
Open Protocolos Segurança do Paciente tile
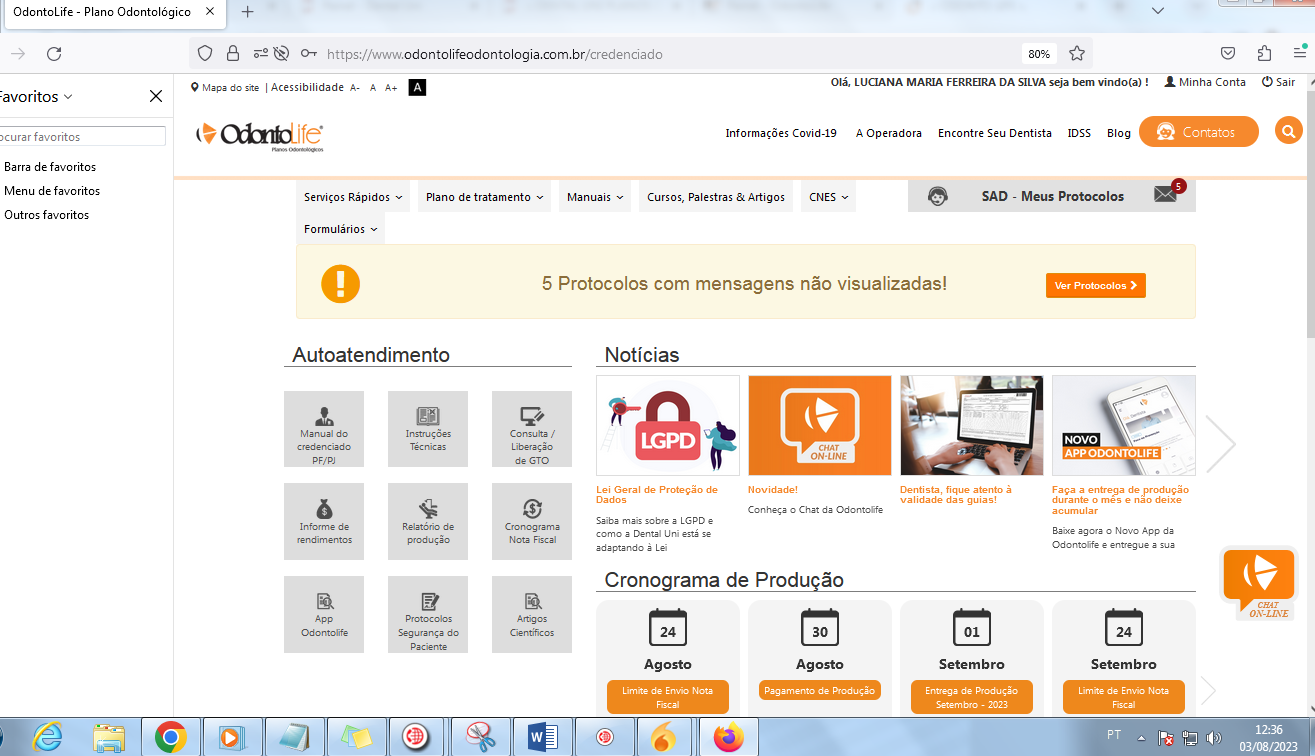point(428,615)
